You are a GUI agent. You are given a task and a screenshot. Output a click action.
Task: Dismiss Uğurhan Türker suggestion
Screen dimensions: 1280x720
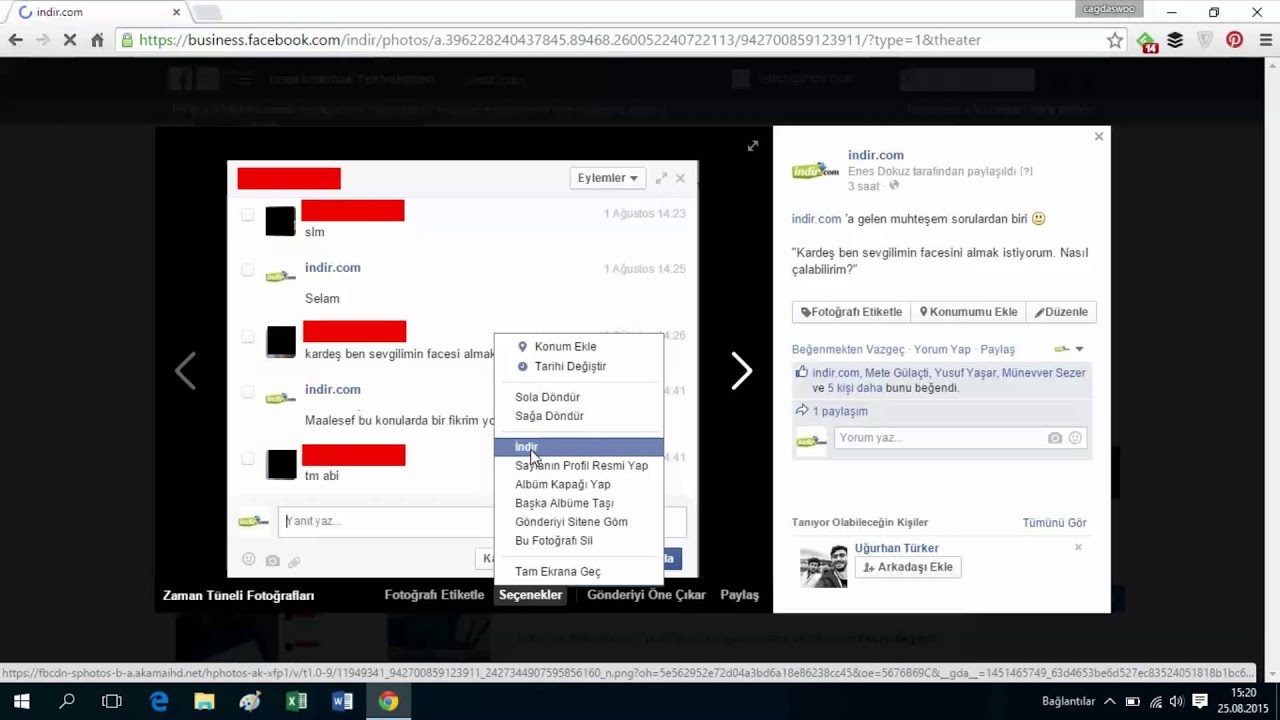click(x=1078, y=547)
